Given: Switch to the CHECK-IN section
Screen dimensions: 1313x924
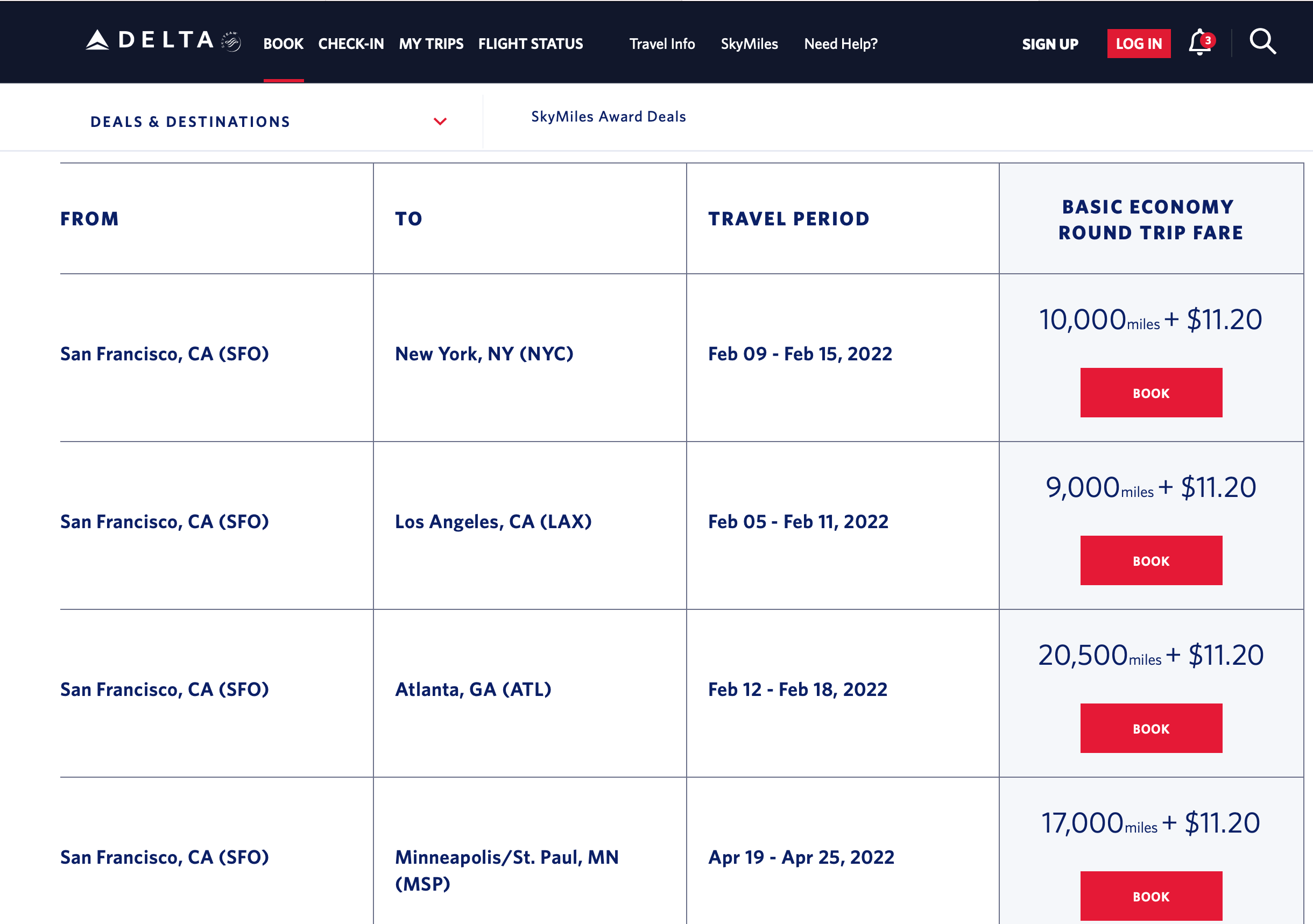Looking at the screenshot, I should (350, 44).
